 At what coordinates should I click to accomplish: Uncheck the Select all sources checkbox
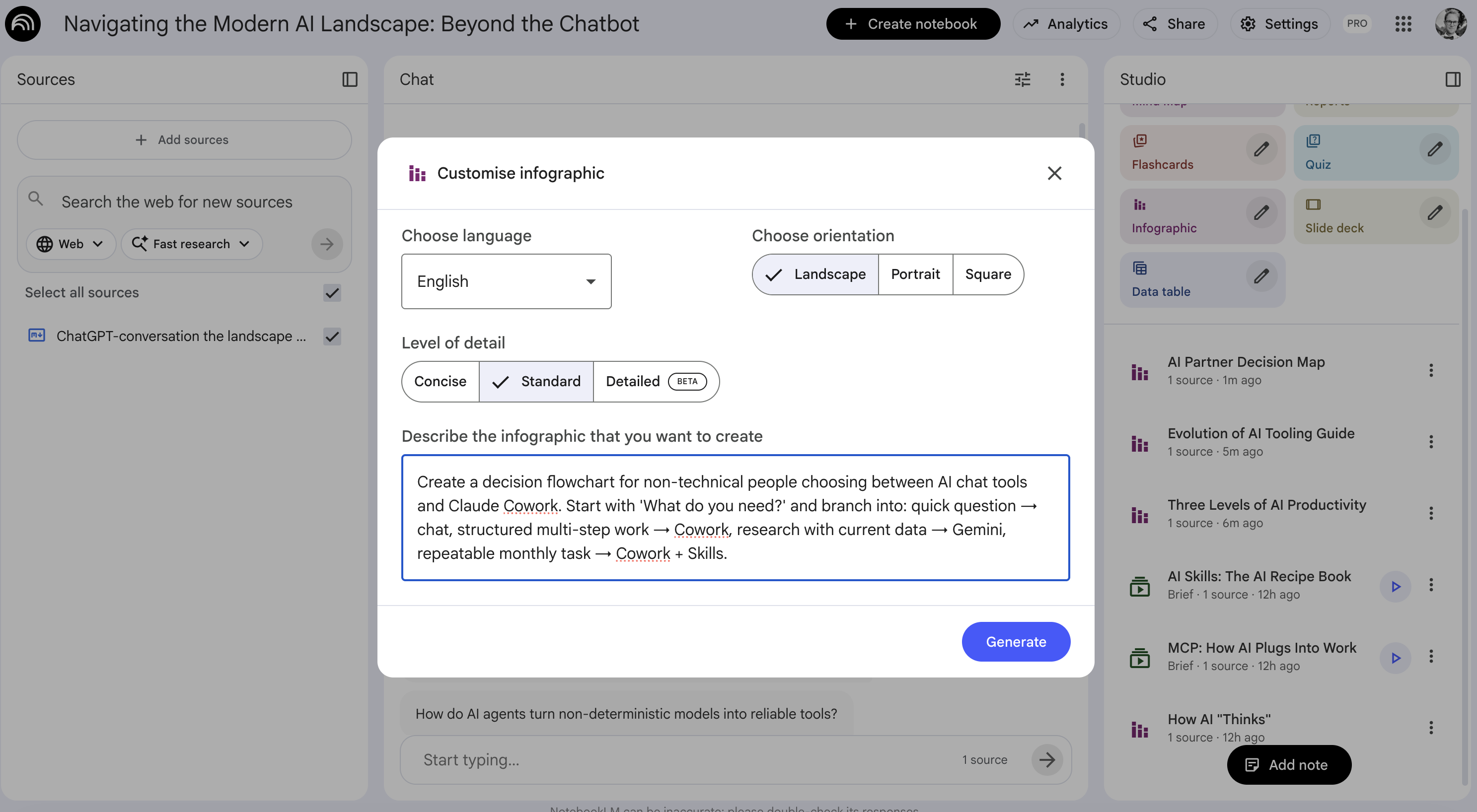pyautogui.click(x=332, y=293)
